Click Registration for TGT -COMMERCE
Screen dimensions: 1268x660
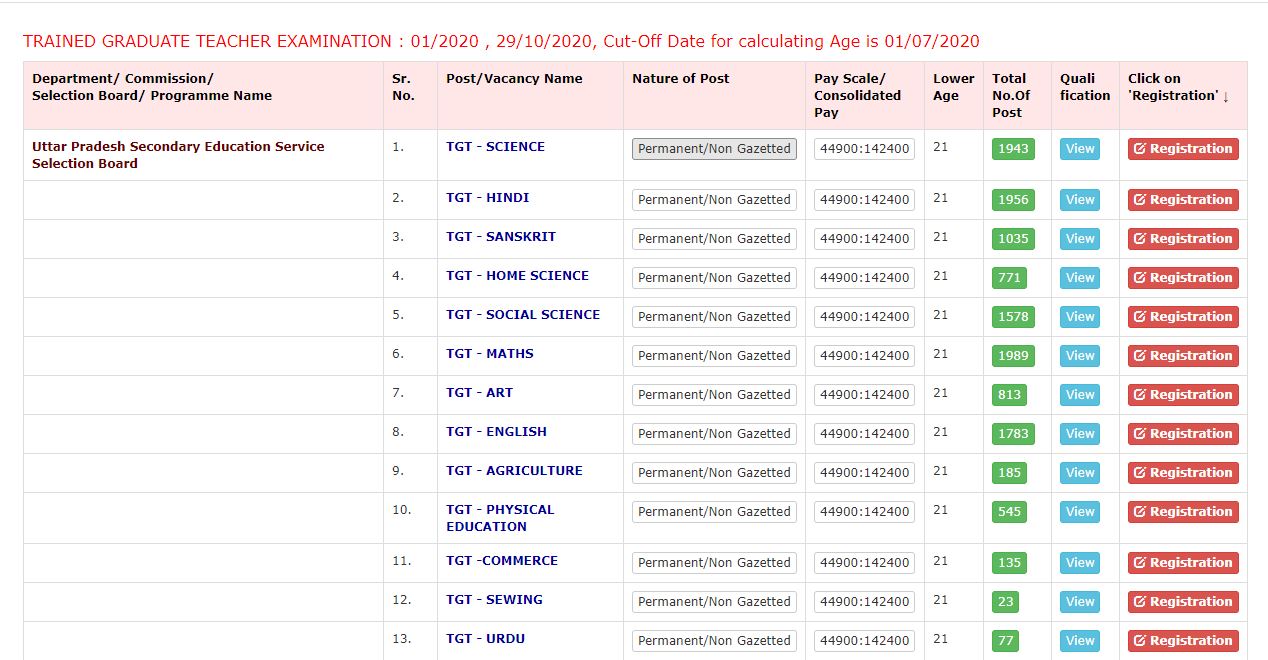(1183, 563)
